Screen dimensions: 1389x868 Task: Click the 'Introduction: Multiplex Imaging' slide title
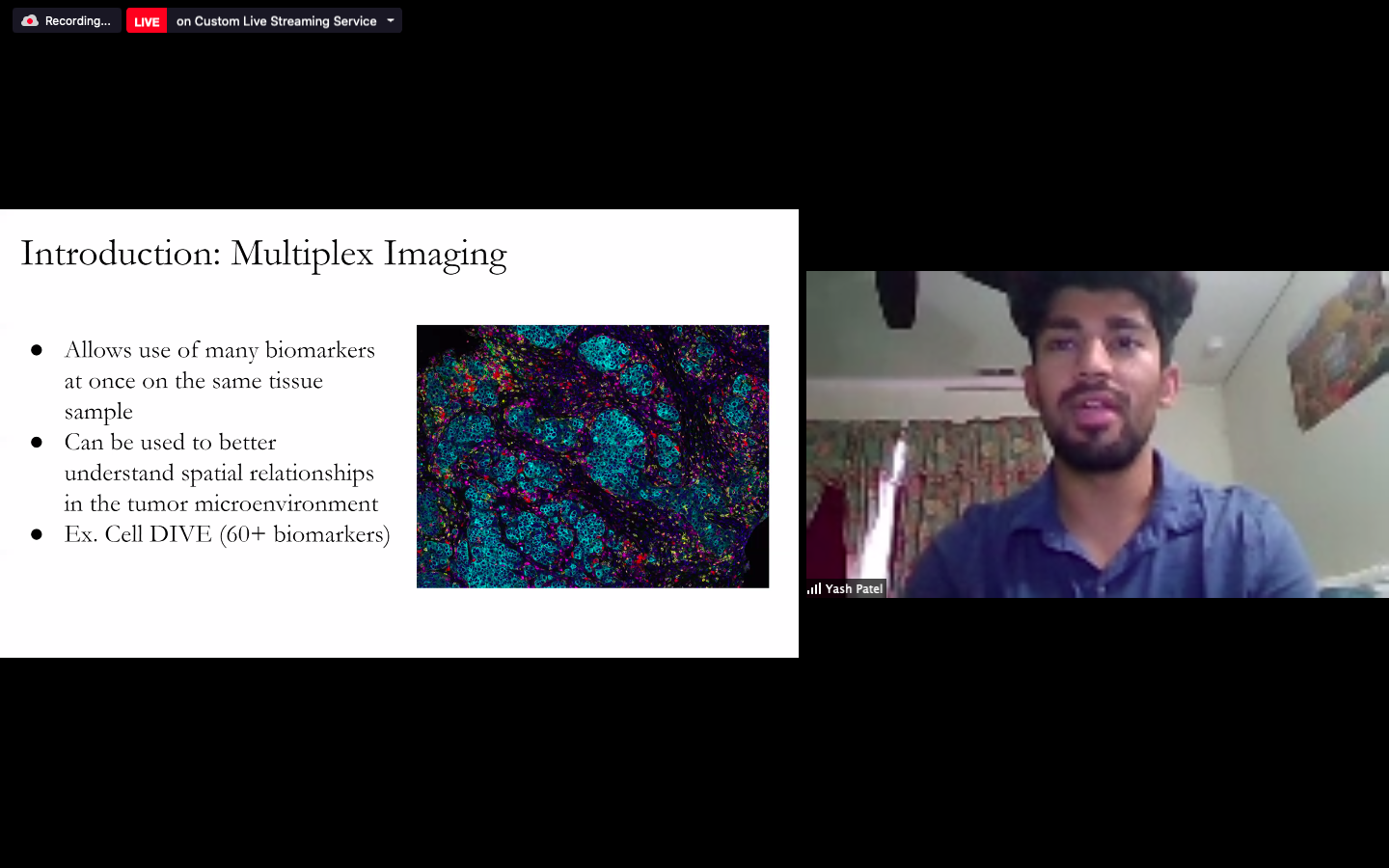(x=263, y=254)
